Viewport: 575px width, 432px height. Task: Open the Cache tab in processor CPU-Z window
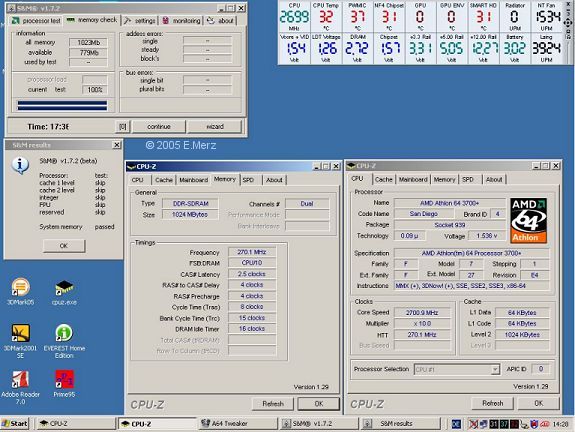(384, 179)
